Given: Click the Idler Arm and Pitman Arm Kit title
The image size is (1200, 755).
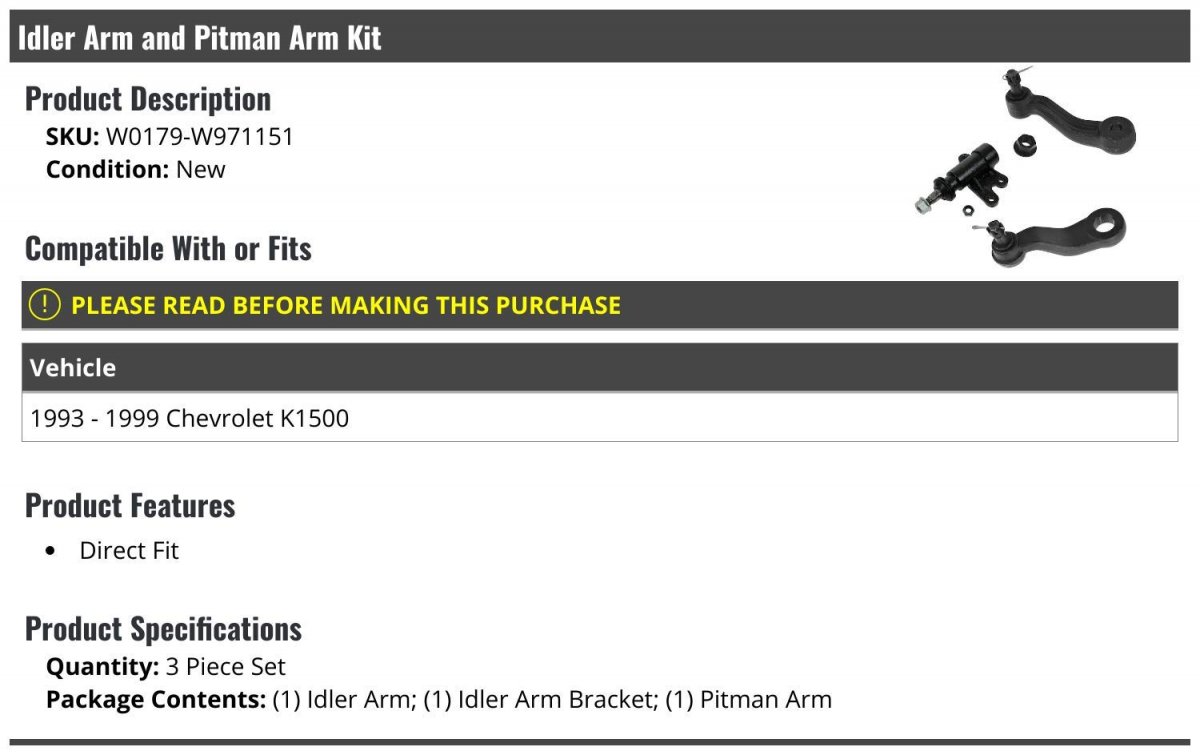Looking at the screenshot, I should coord(200,38).
